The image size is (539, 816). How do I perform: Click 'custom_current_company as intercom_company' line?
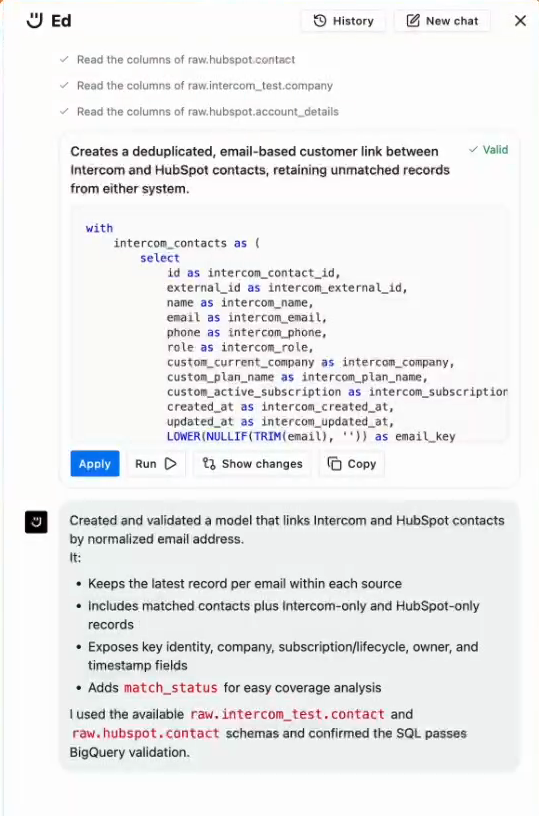tap(311, 362)
